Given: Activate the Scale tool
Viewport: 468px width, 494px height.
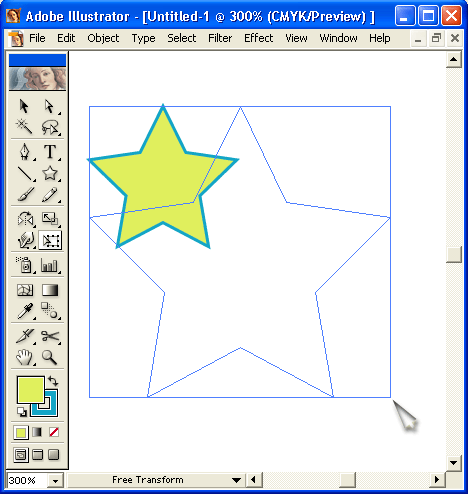Looking at the screenshot, I should click(x=50, y=219).
